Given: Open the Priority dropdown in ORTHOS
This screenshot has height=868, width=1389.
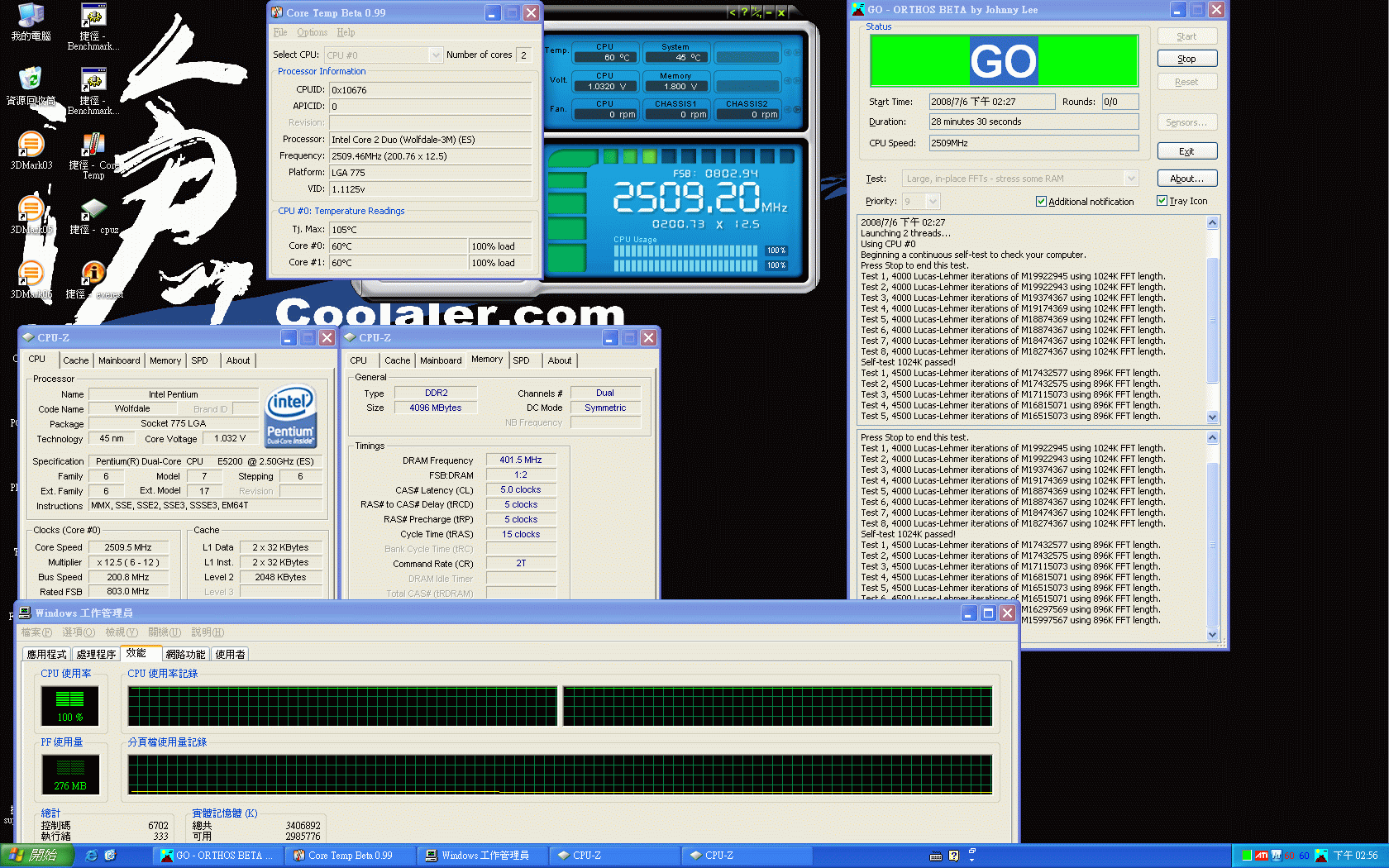Looking at the screenshot, I should point(933,202).
